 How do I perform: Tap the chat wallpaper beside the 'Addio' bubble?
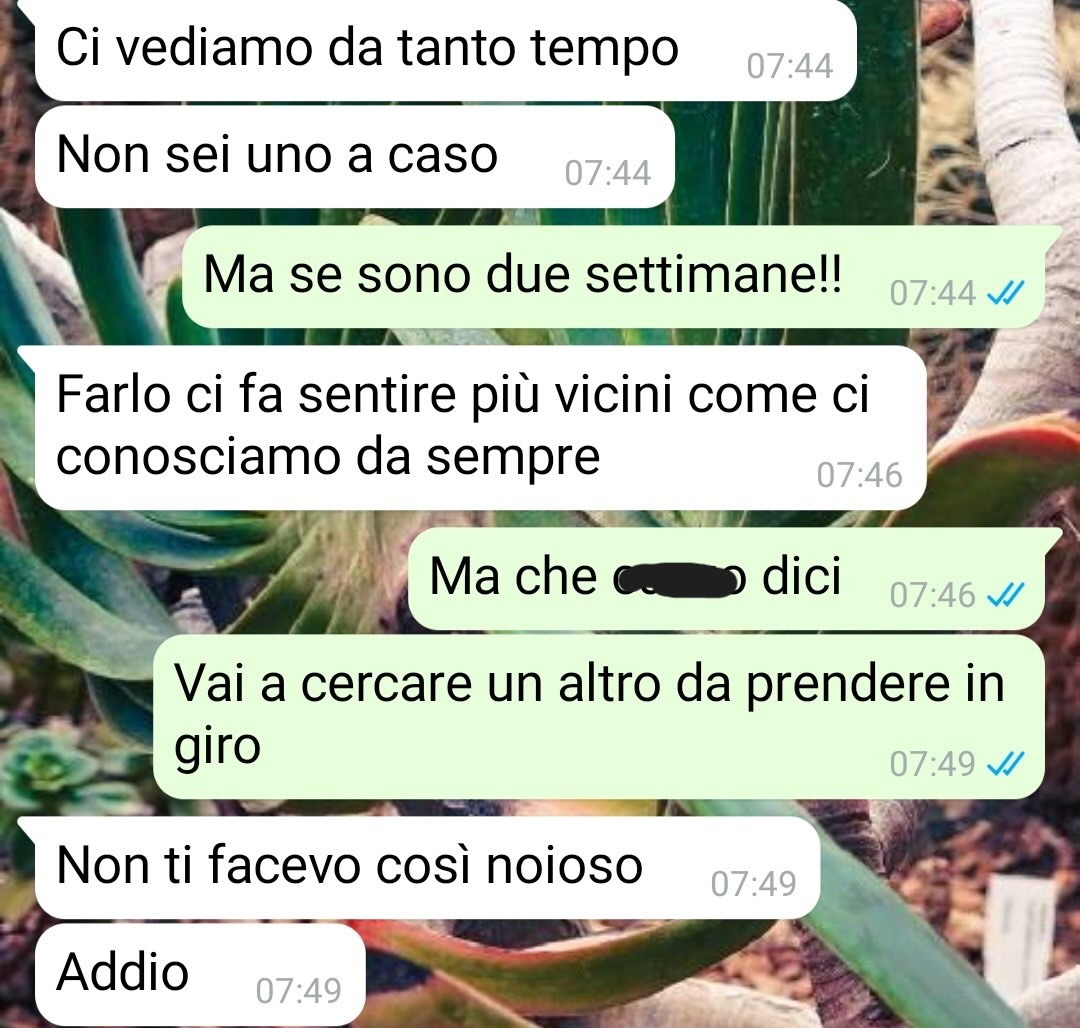(x=689, y=978)
